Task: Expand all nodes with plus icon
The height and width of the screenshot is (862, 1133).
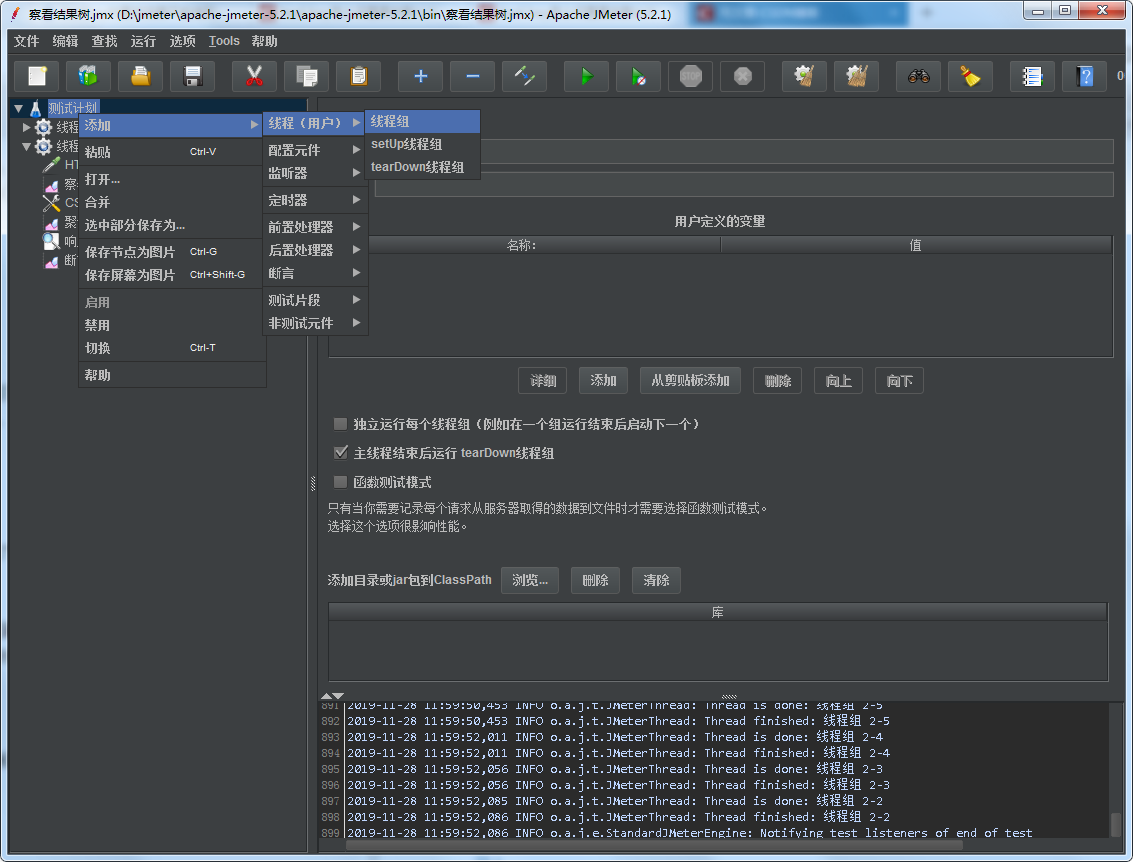Action: [x=421, y=76]
